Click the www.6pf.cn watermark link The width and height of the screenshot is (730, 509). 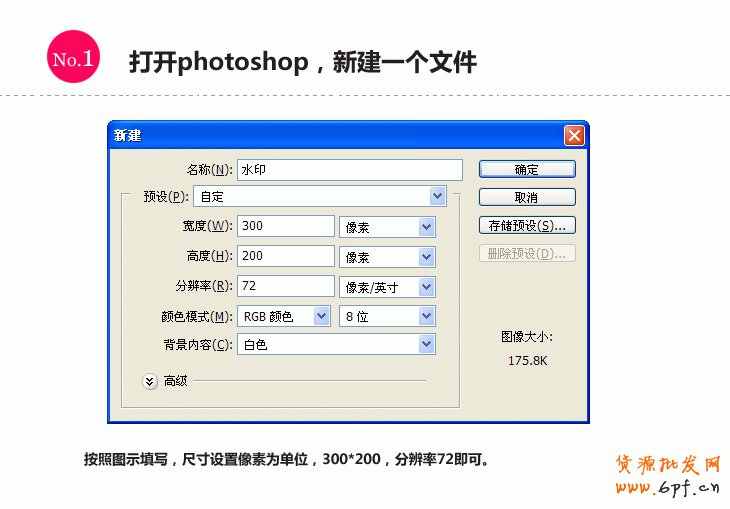[668, 488]
